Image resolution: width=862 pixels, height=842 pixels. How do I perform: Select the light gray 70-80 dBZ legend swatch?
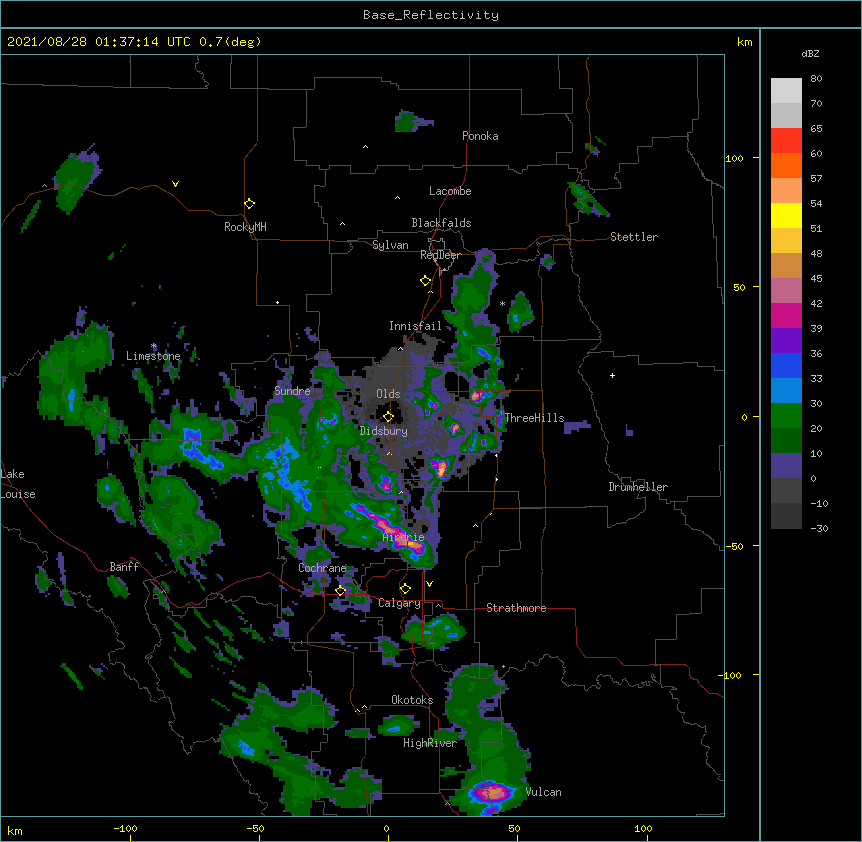pos(786,91)
